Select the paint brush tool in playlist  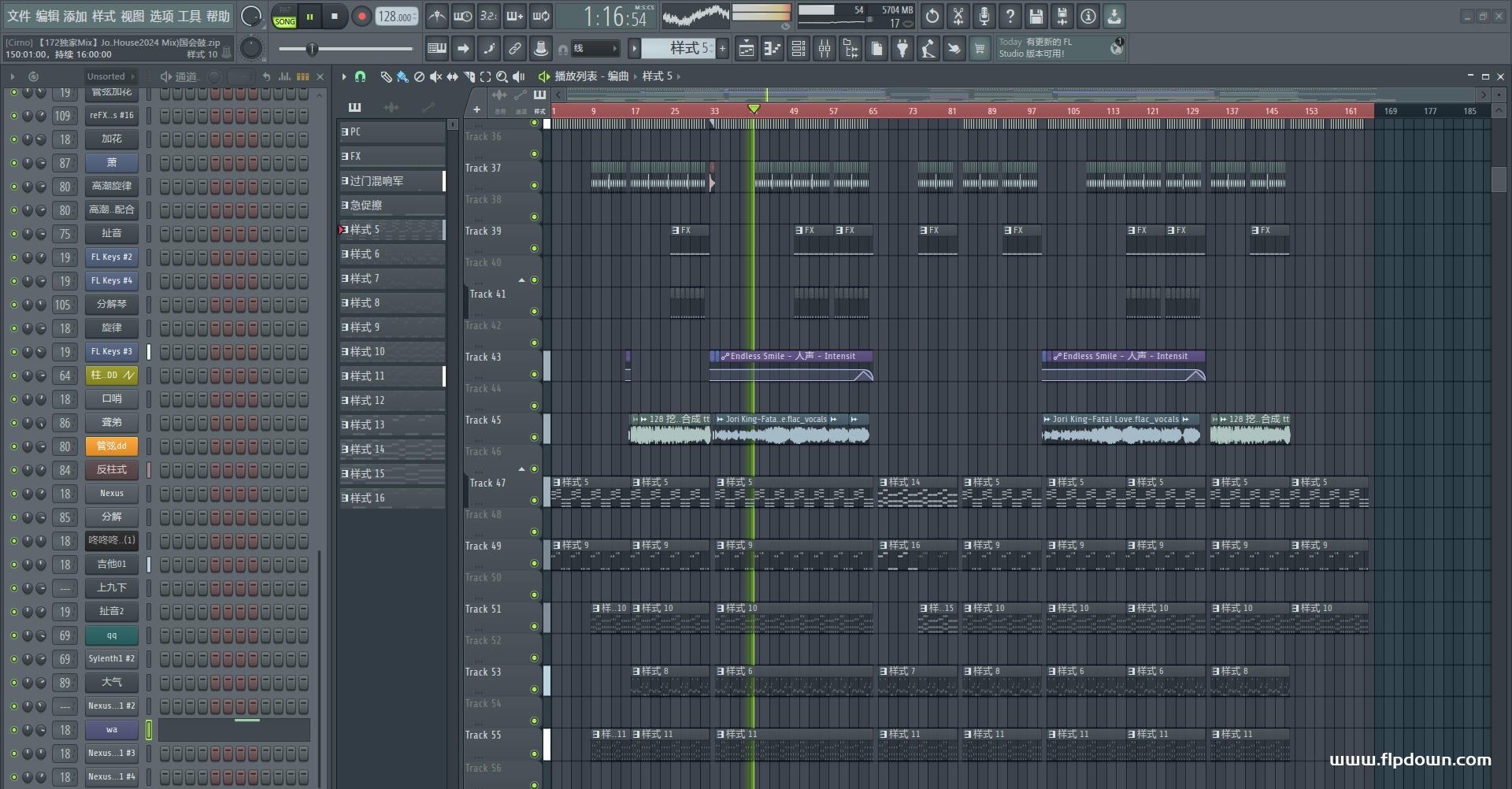[x=402, y=76]
